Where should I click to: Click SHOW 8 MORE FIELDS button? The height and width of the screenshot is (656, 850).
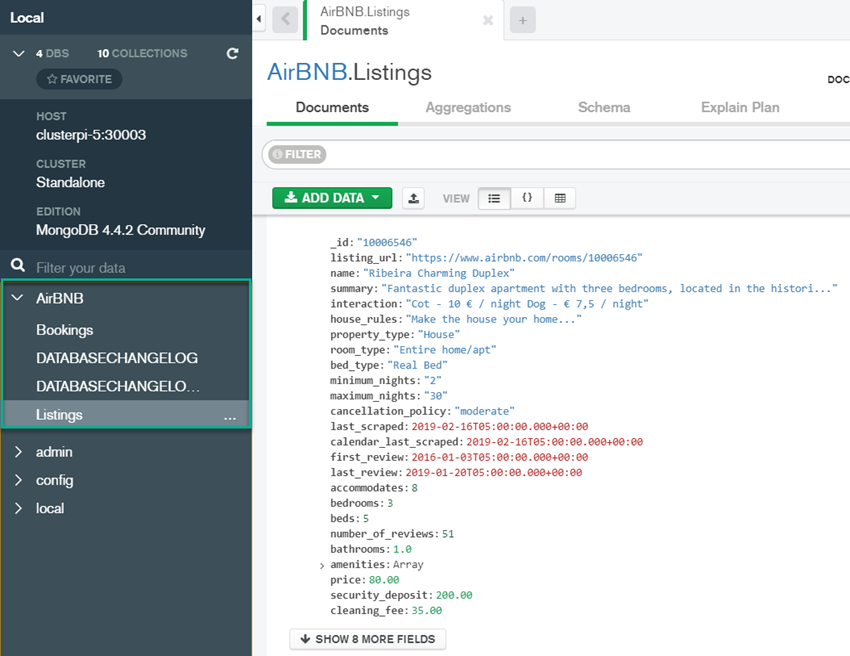click(367, 639)
